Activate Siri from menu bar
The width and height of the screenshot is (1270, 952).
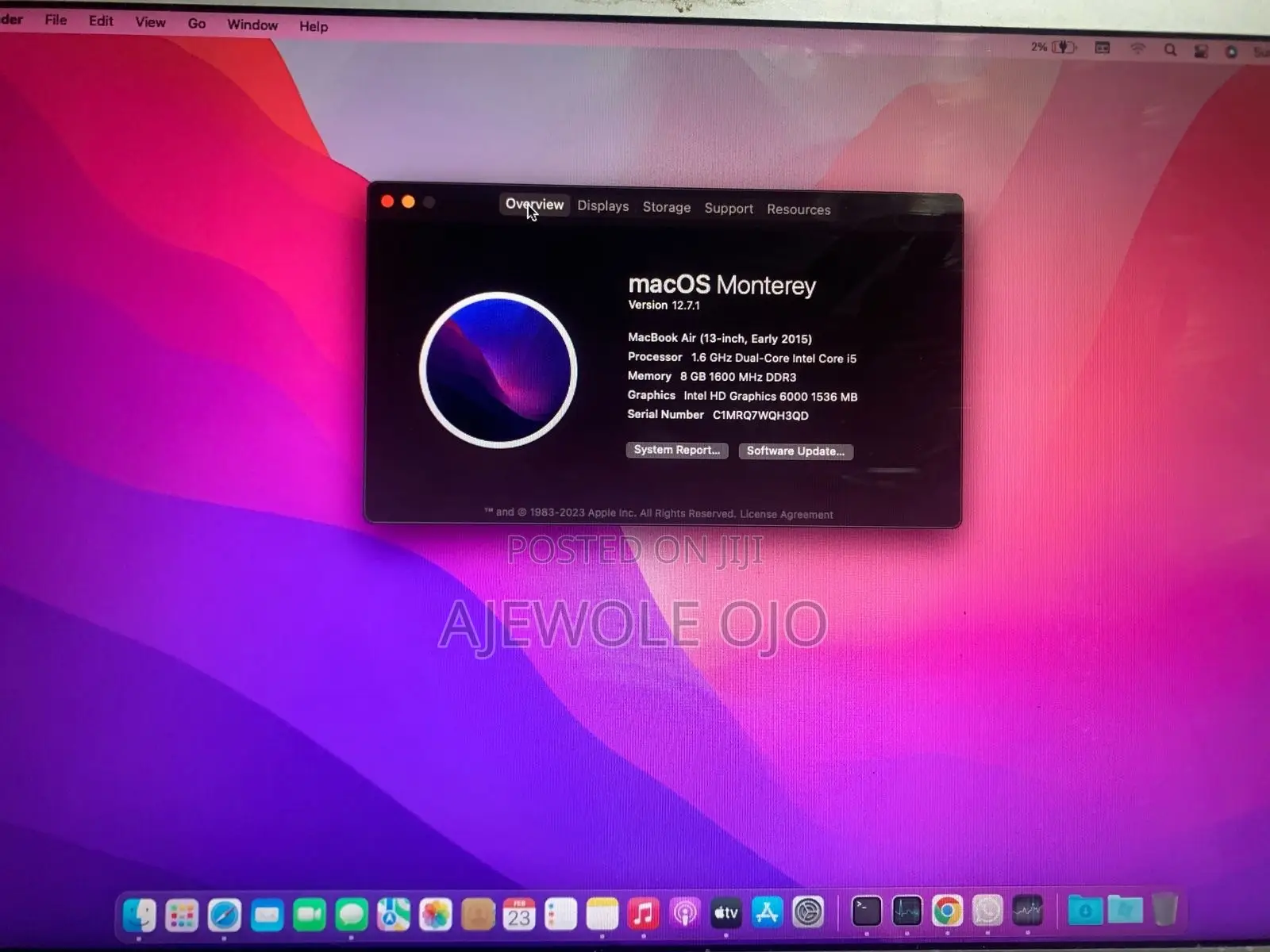click(x=1231, y=52)
